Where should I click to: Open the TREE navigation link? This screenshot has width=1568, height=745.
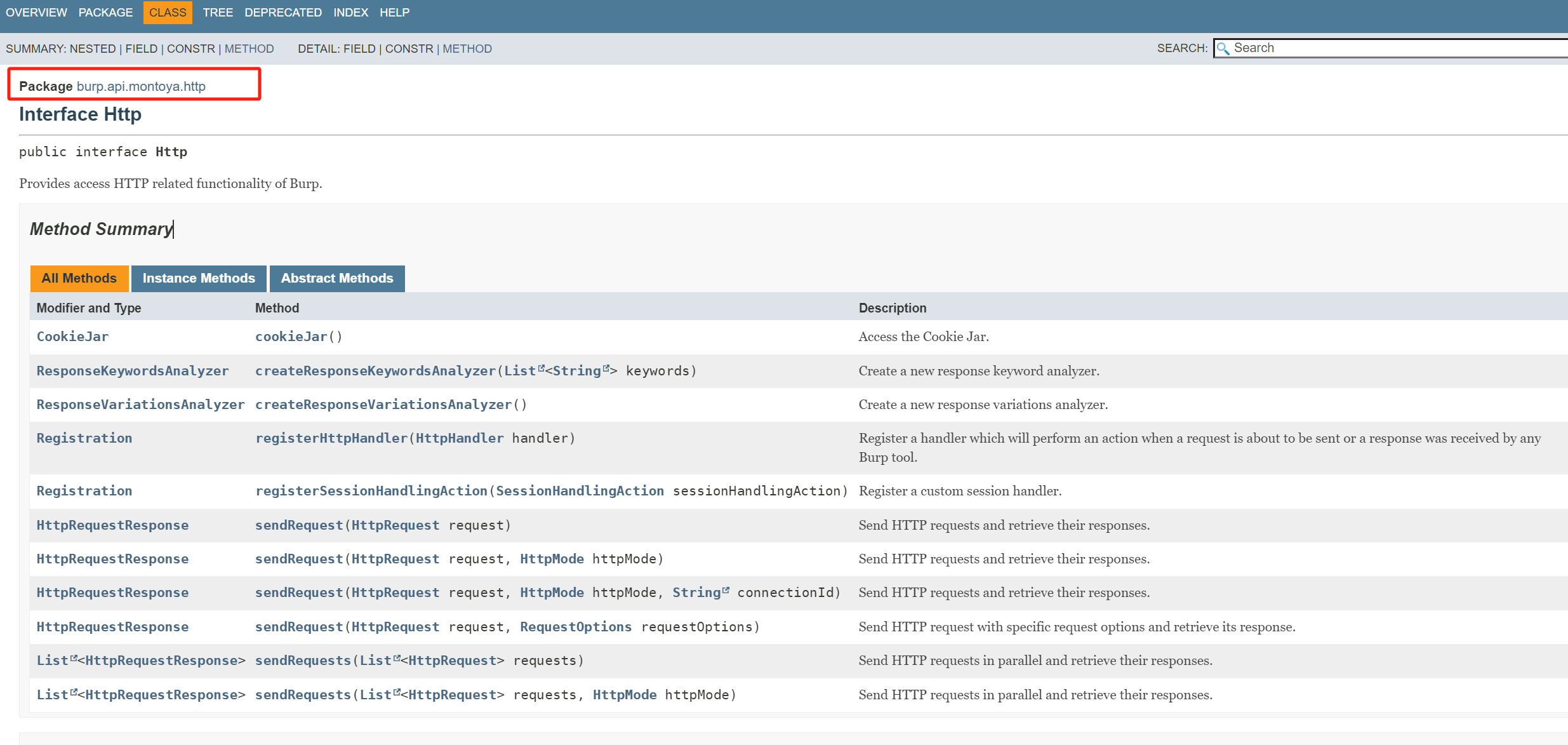click(218, 13)
